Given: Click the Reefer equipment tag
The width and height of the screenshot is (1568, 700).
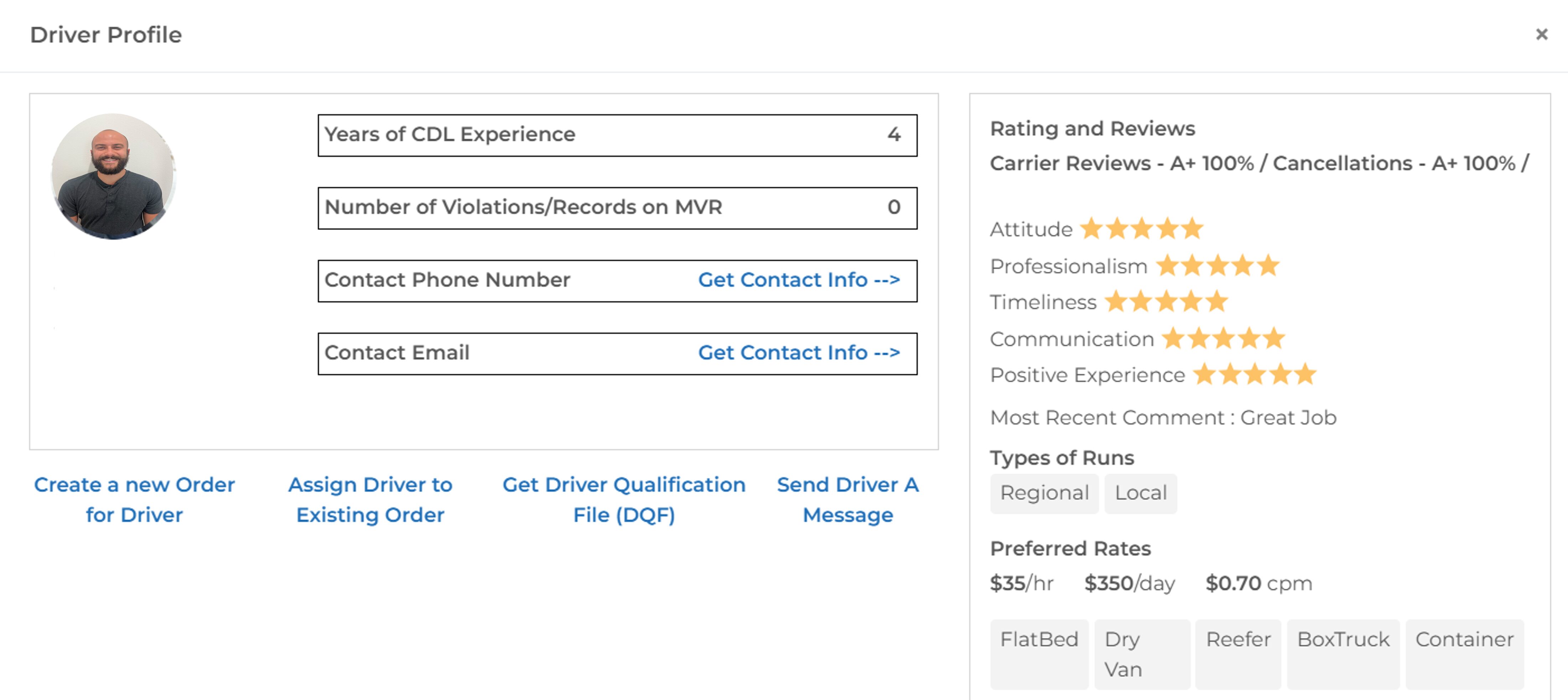Looking at the screenshot, I should pyautogui.click(x=1238, y=654).
